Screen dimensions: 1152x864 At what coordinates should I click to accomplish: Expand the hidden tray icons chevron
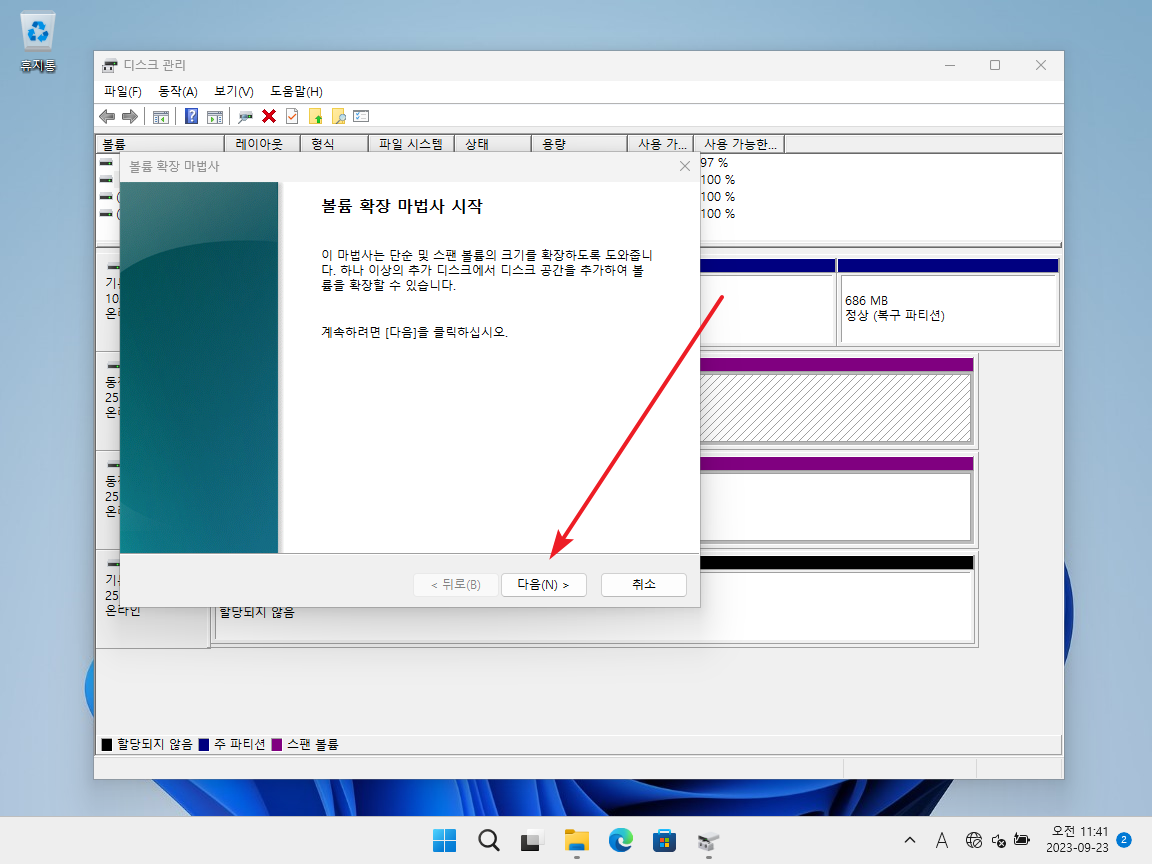910,840
